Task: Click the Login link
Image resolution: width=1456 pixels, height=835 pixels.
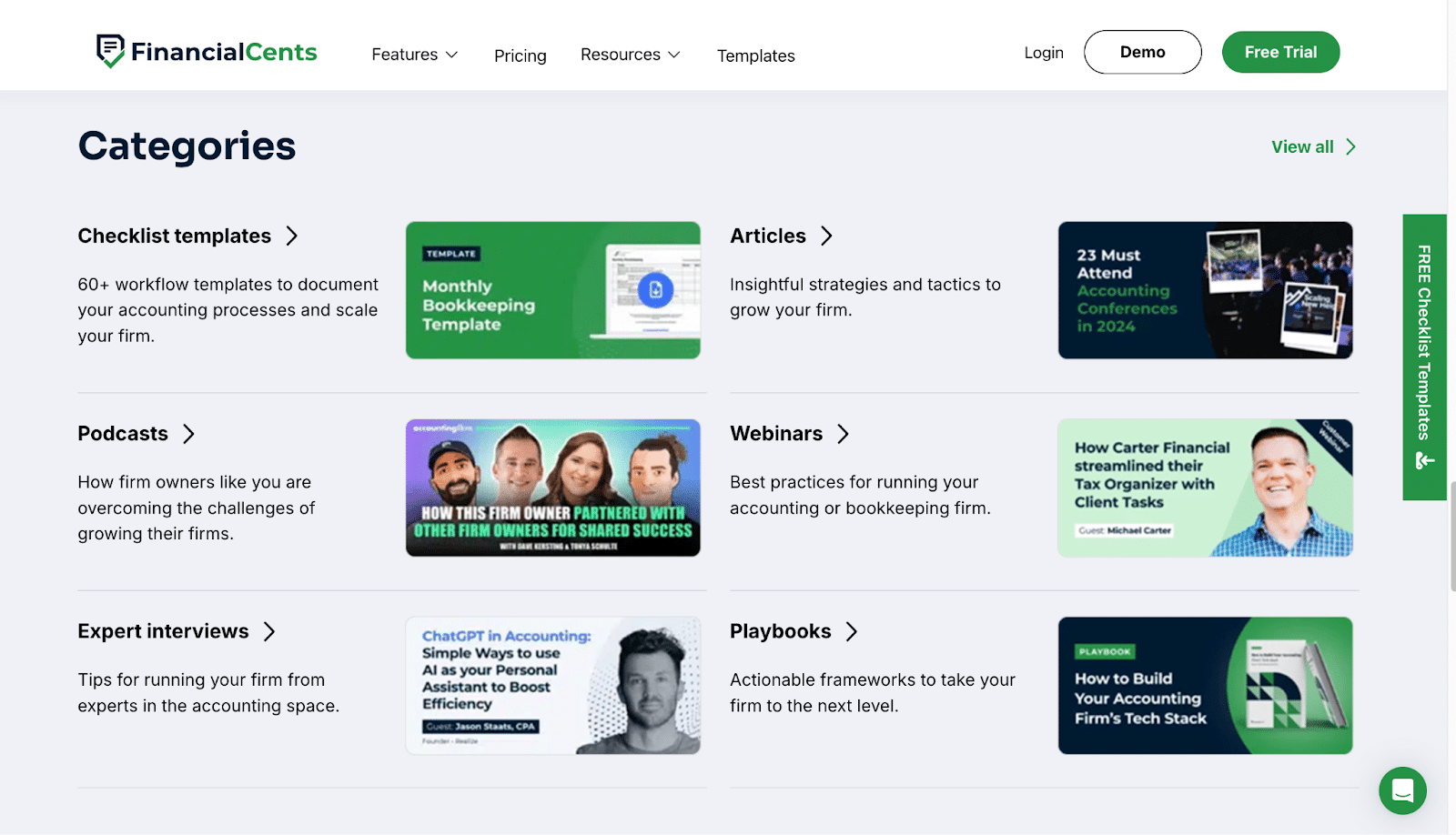Action: [x=1043, y=53]
